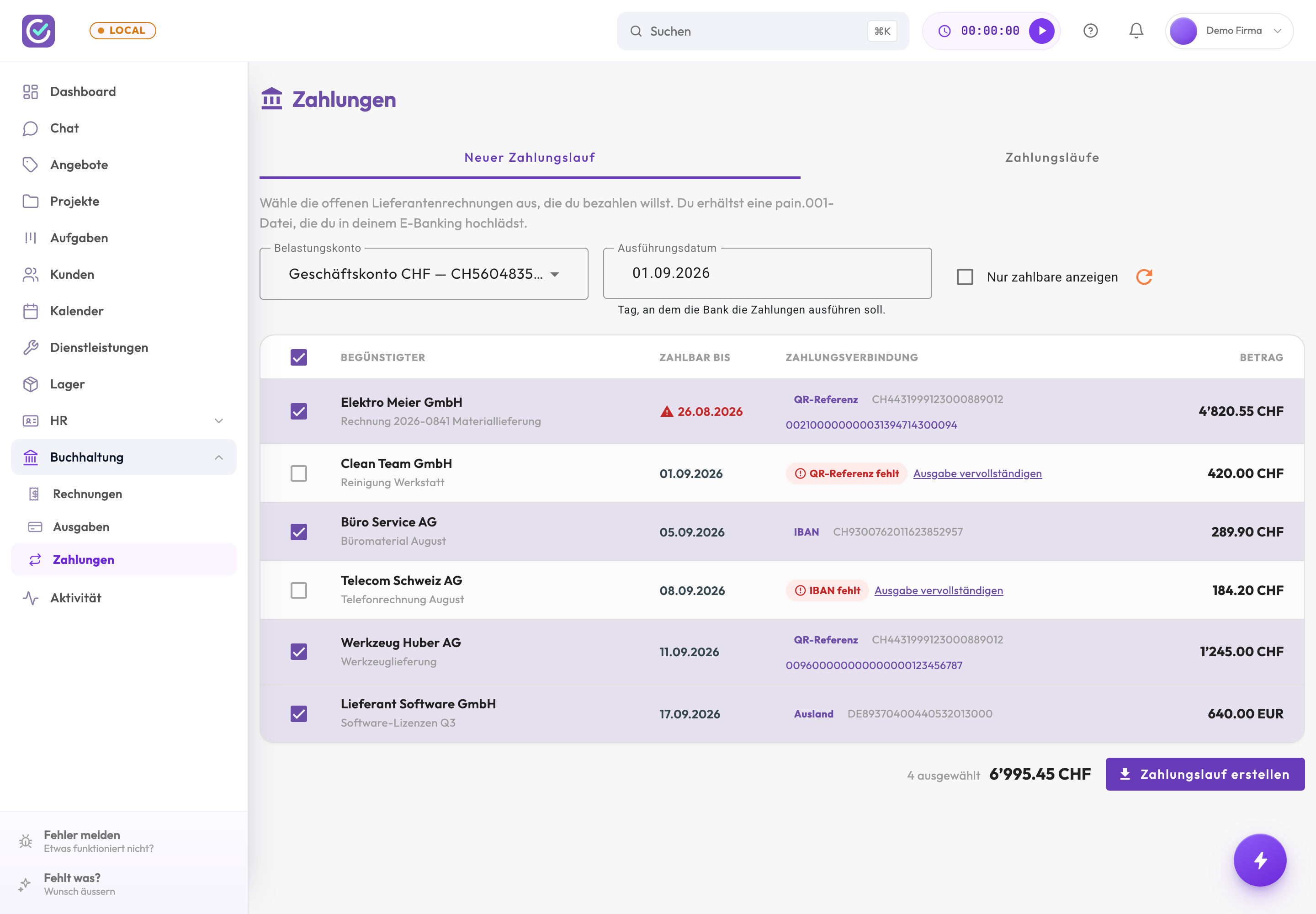
Task: Select the Neuer Zahlungslauf tab
Action: point(530,158)
